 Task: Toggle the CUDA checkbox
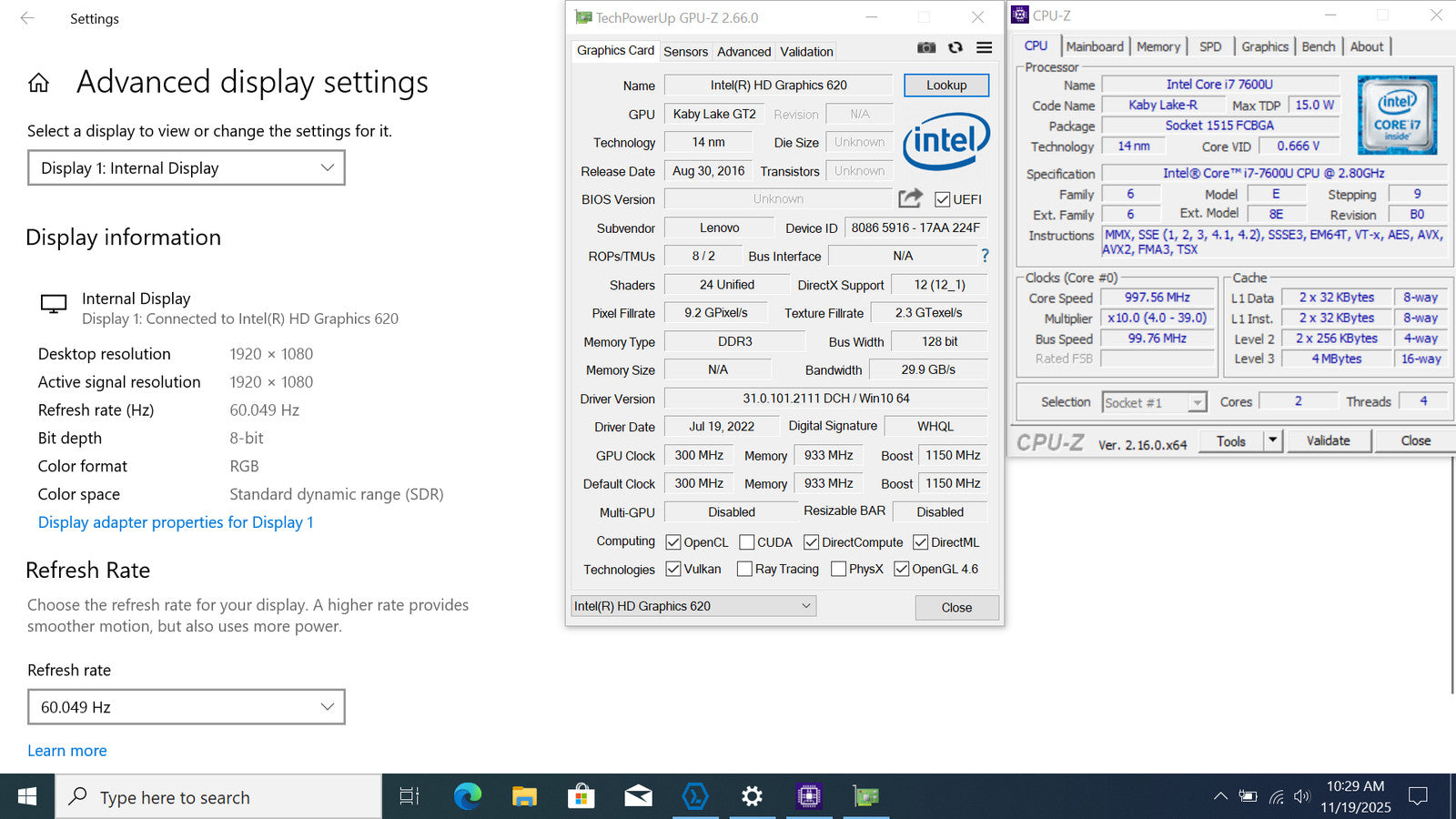pos(747,542)
